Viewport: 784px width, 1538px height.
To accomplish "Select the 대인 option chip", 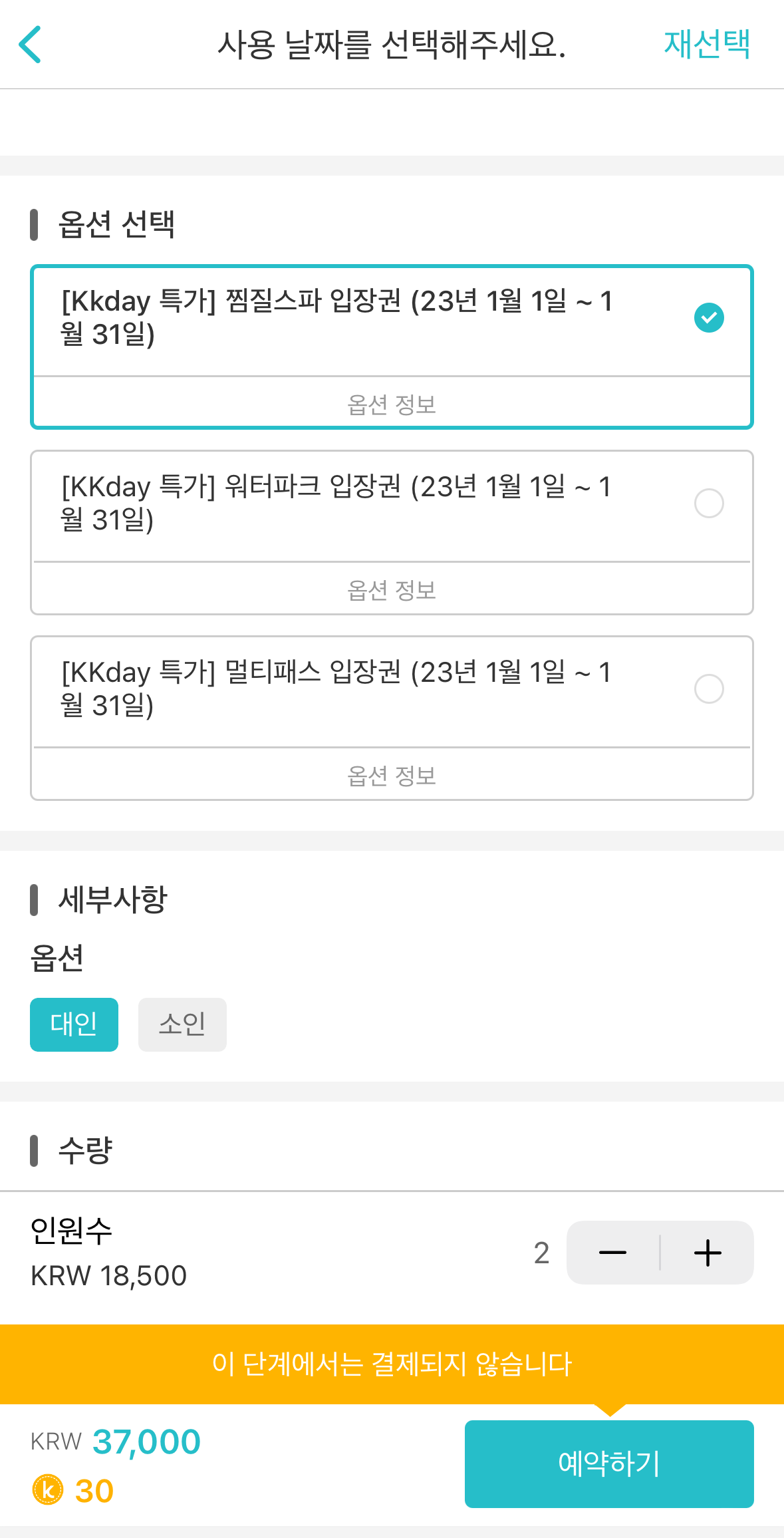I will pyautogui.click(x=74, y=1024).
